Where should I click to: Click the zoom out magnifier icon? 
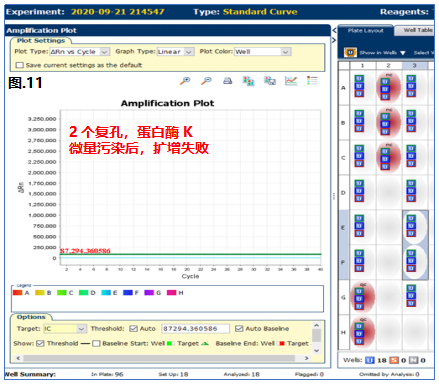(206, 81)
